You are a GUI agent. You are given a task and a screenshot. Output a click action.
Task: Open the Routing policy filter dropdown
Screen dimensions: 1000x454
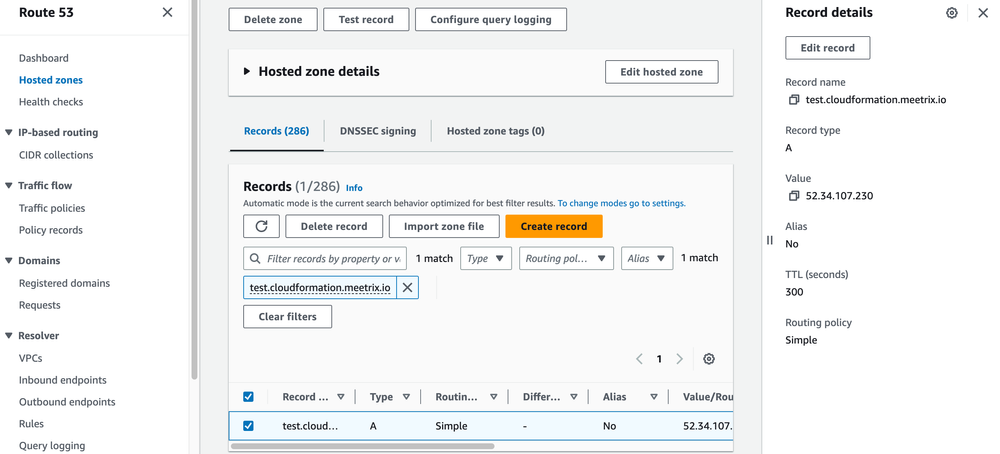coord(566,259)
